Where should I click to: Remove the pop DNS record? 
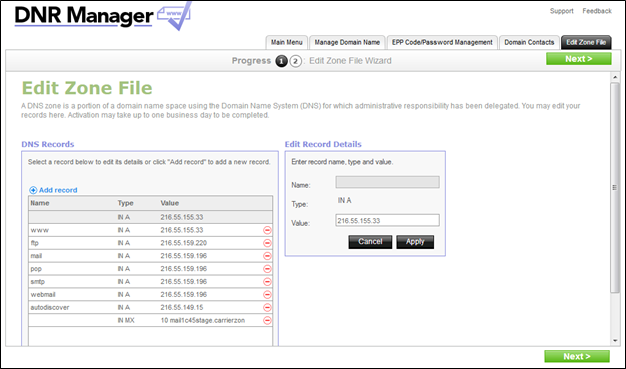267,269
